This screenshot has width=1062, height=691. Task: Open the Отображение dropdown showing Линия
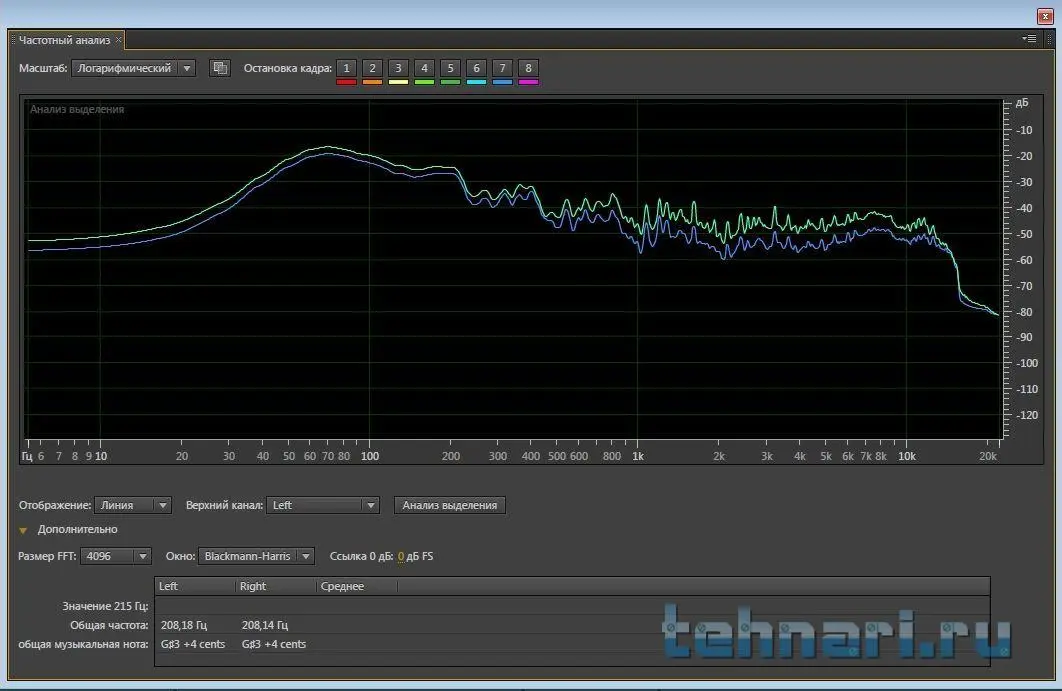point(133,505)
